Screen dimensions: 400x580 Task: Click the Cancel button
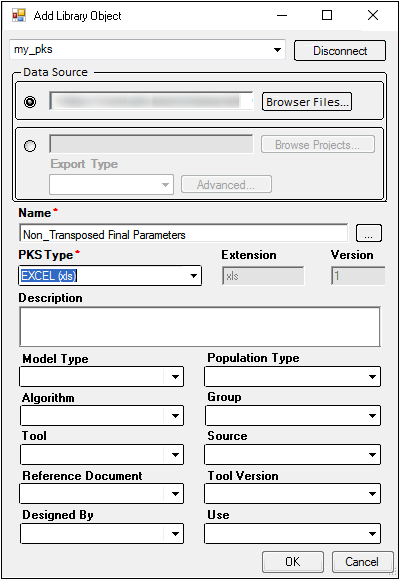click(362, 562)
